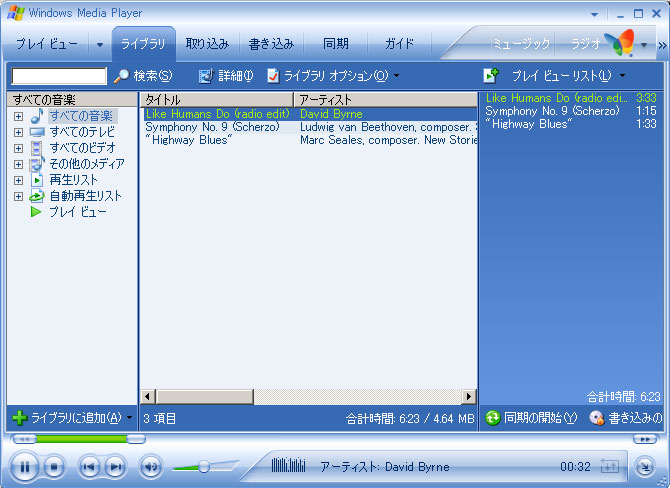Expand the すべてのテレビ tree node
670x488 pixels.
18,132
